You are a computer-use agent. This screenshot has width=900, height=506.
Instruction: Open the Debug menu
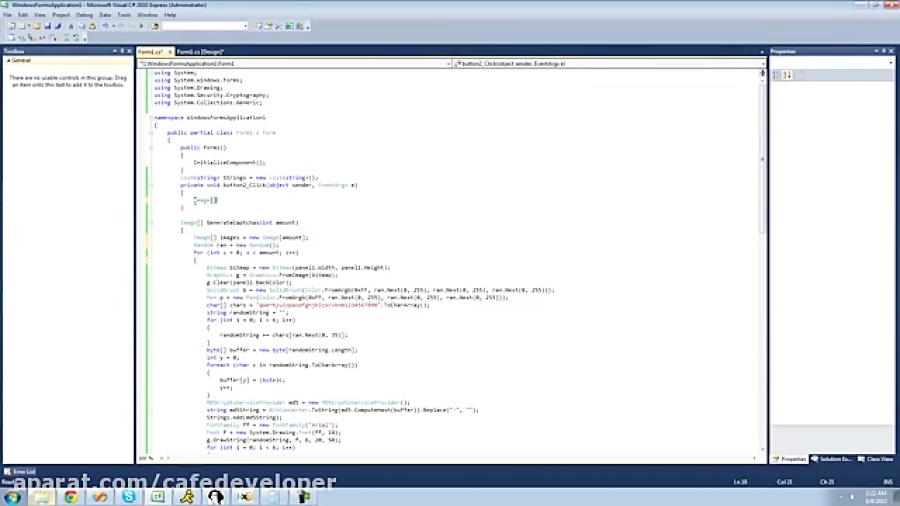[x=84, y=15]
